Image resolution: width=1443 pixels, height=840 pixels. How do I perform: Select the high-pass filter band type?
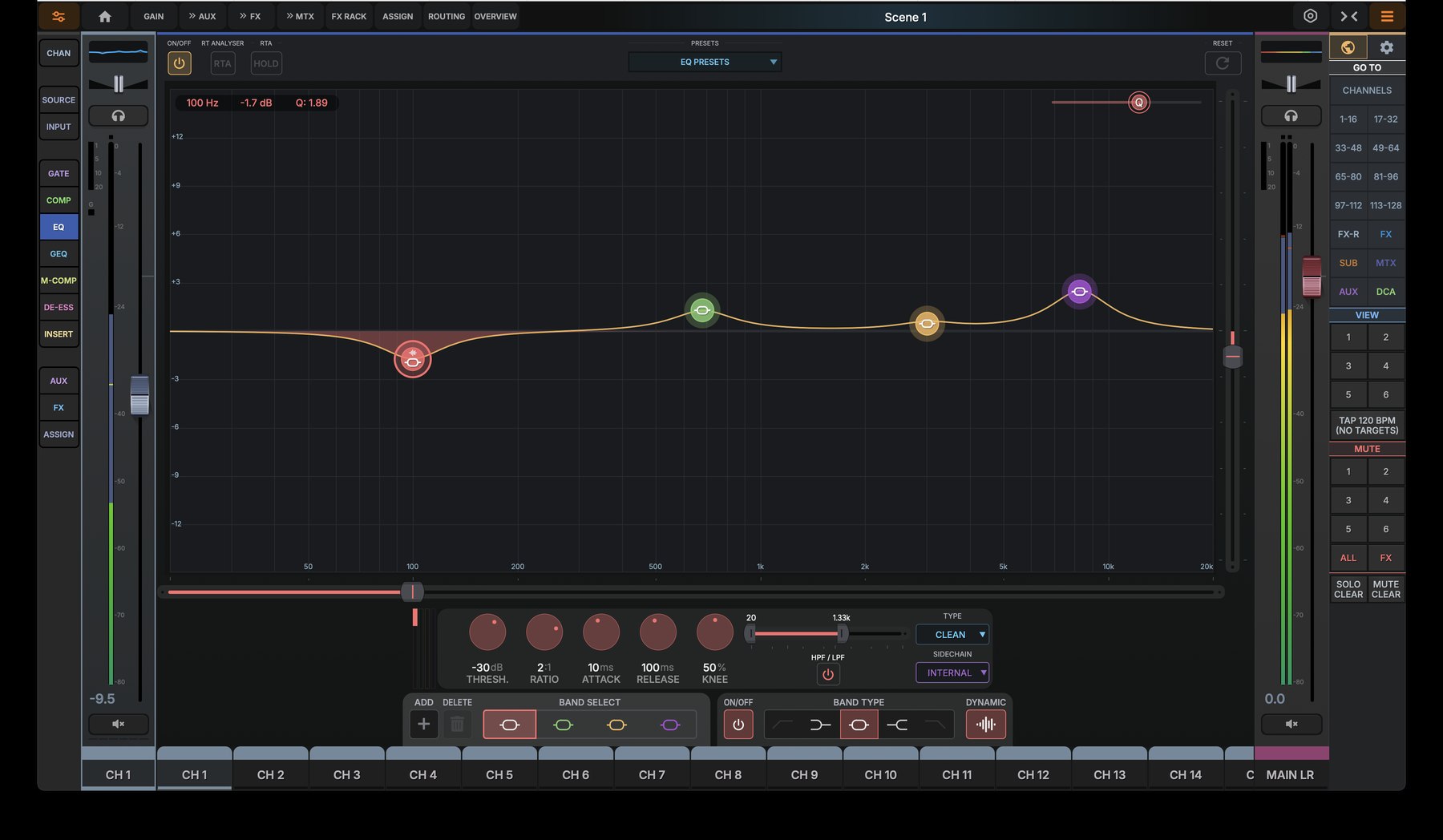(x=782, y=725)
